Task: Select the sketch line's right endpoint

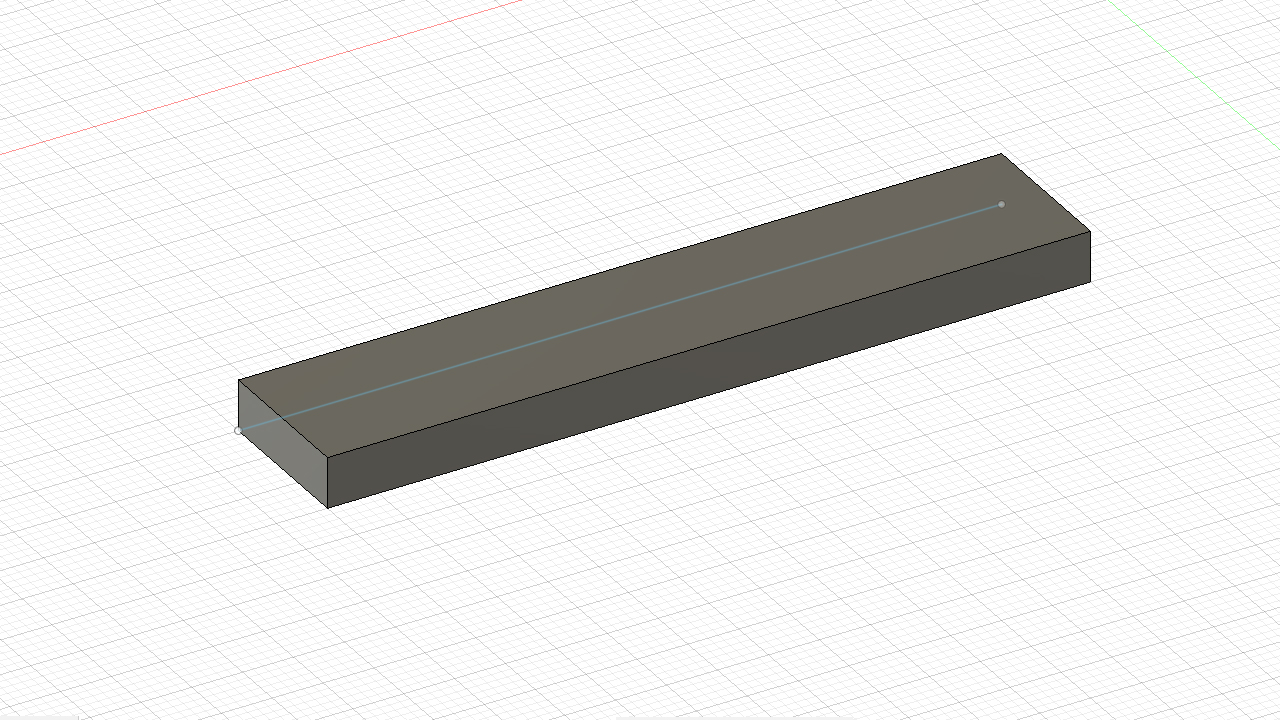Action: pos(1001,205)
